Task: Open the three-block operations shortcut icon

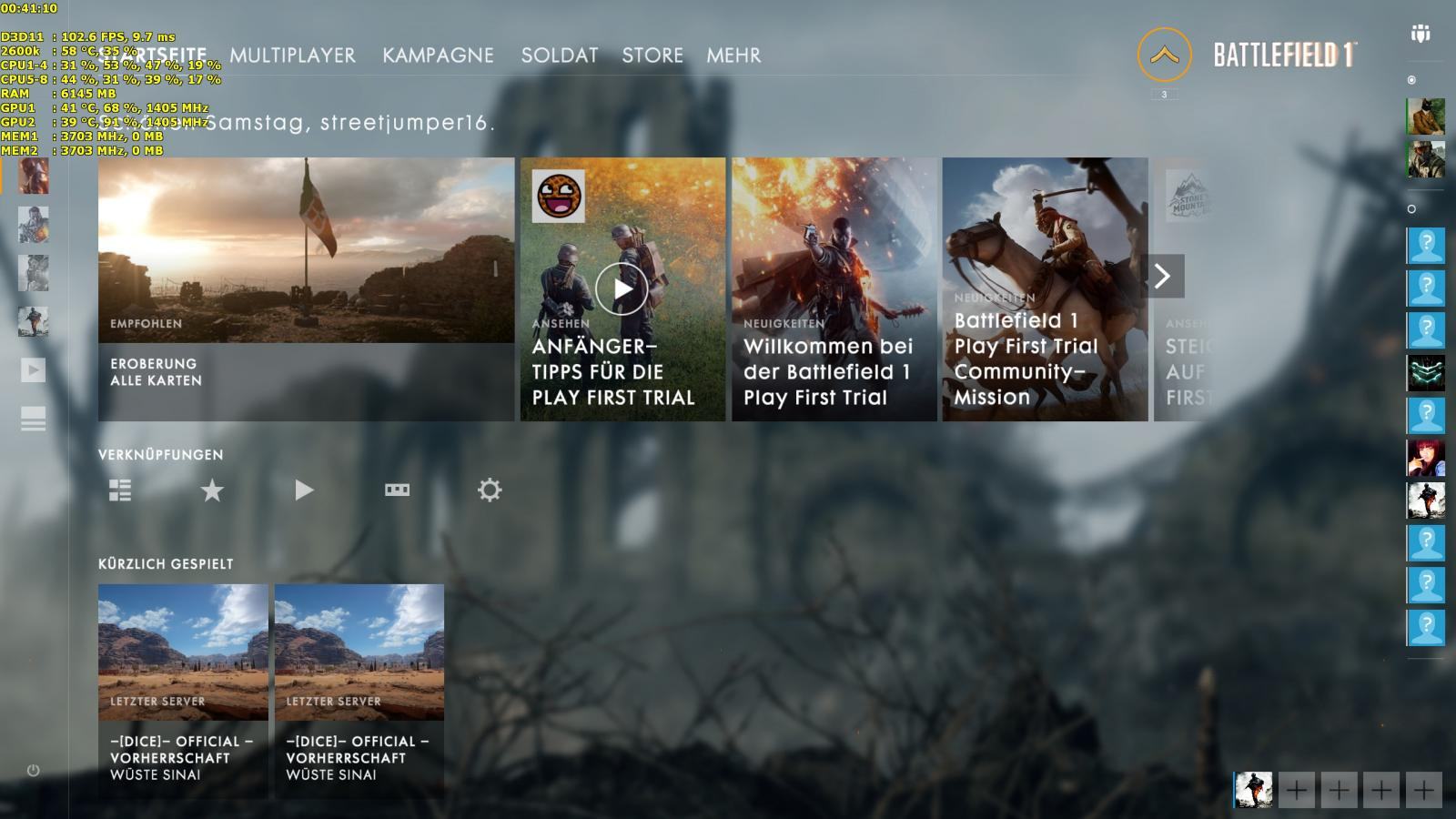Action: 397,490
